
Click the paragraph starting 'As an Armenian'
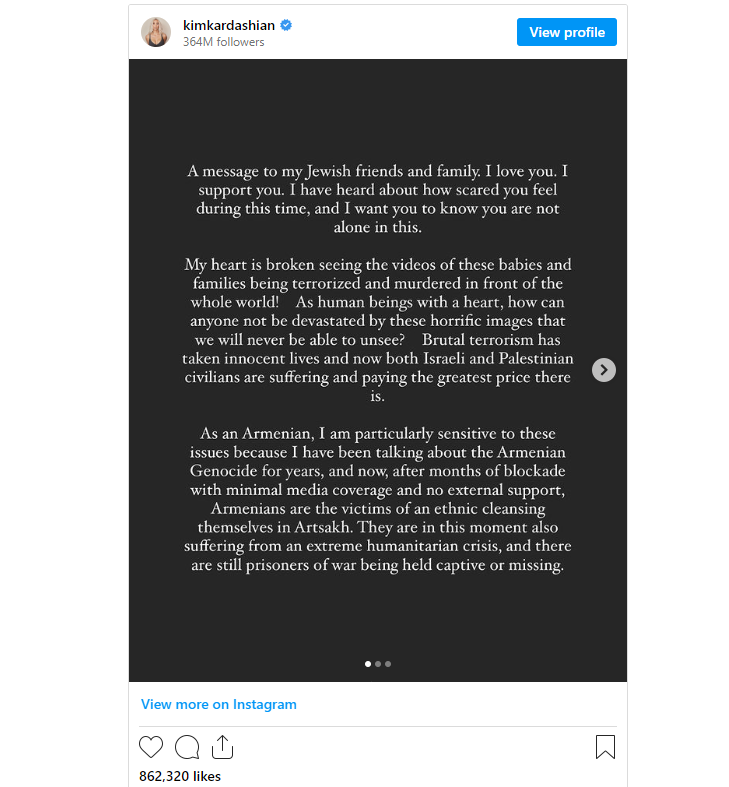378,499
